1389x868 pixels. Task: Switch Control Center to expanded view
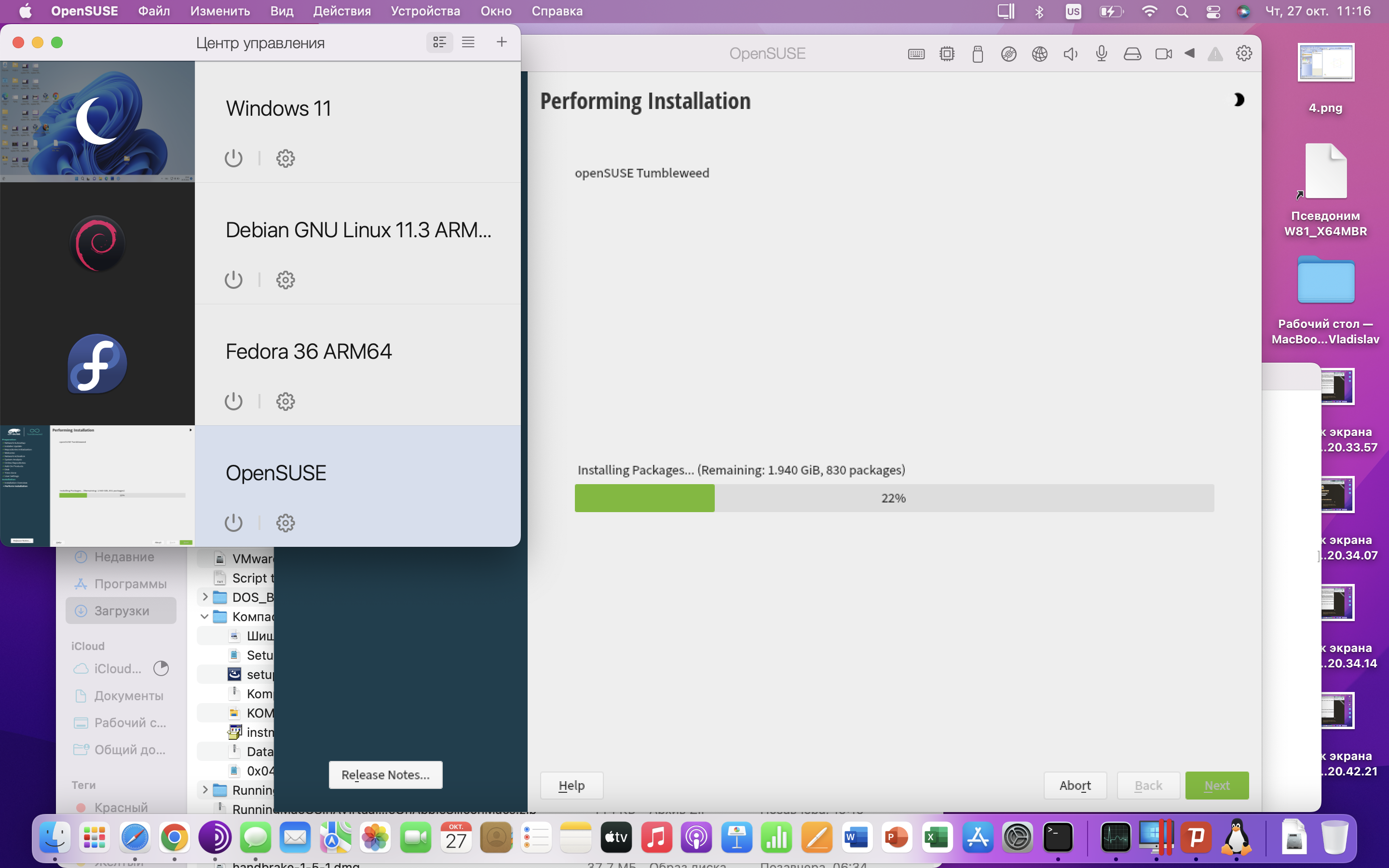click(440, 42)
